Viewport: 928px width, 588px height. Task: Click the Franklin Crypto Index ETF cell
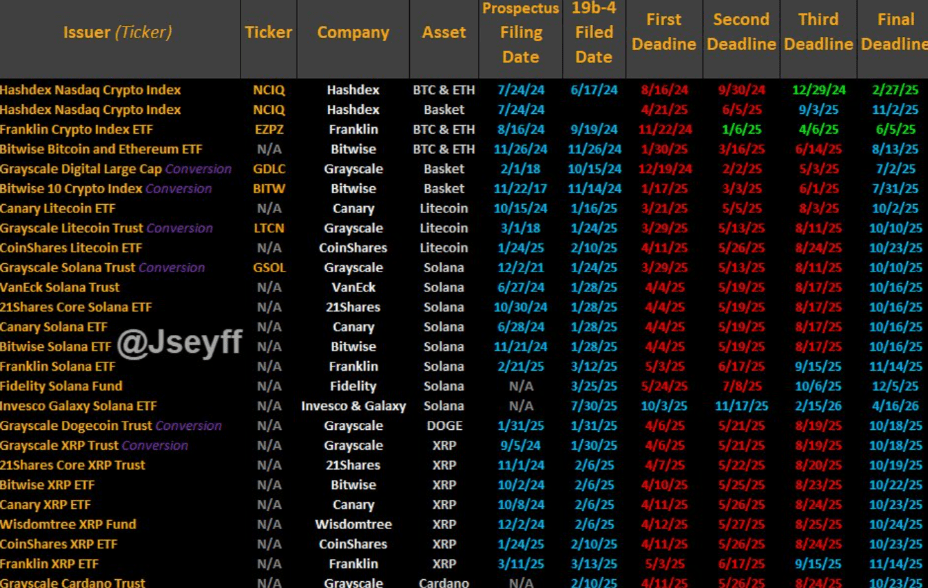coord(78,129)
